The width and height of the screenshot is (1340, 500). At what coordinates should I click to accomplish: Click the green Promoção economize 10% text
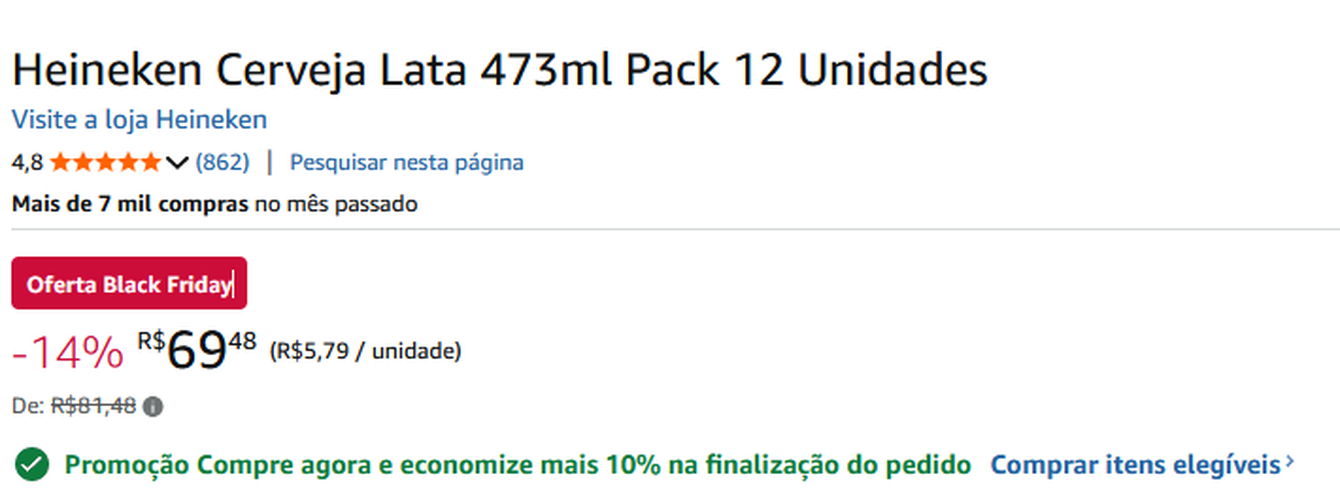(x=517, y=465)
